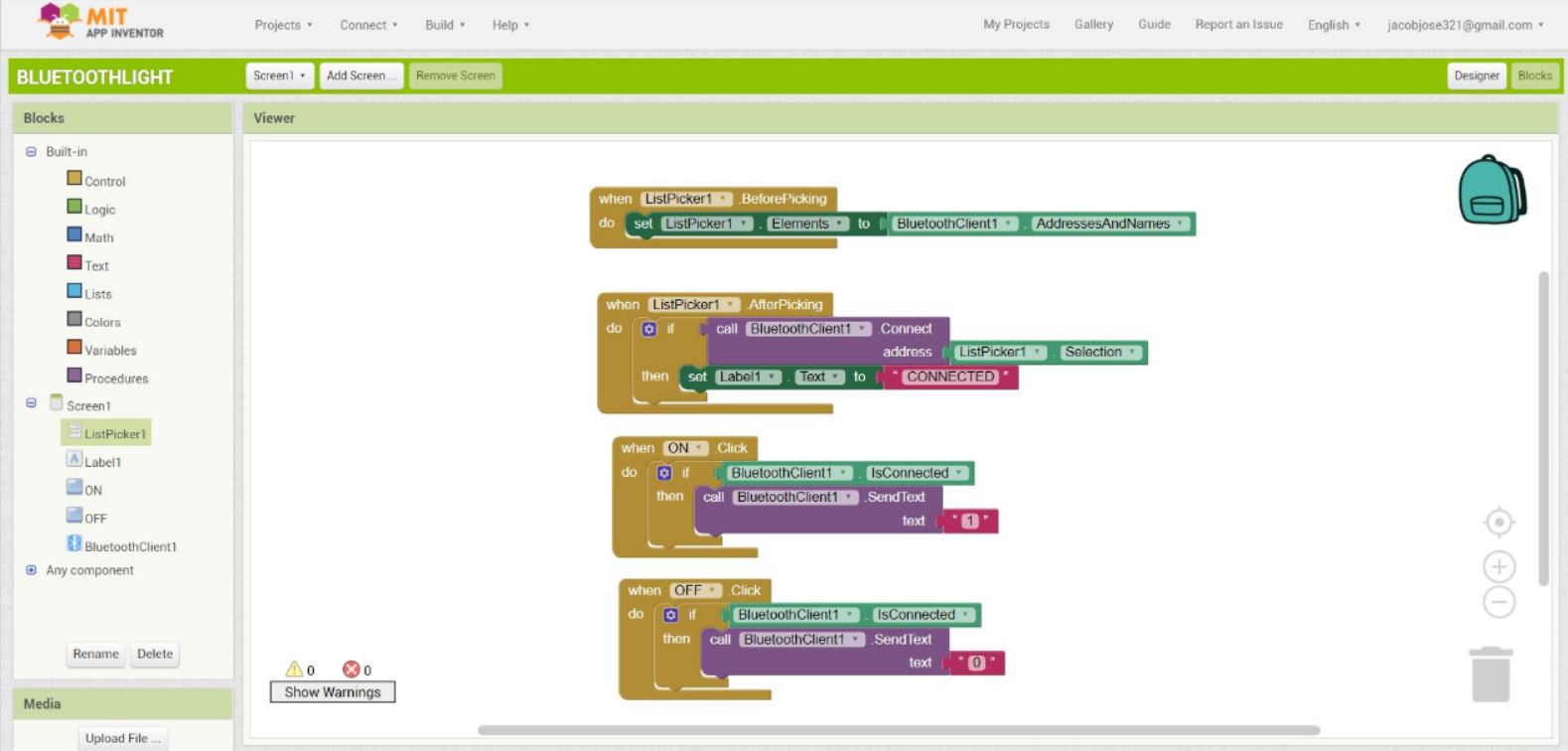Go to My Projects
This screenshot has width=1568, height=751.
click(x=1016, y=25)
